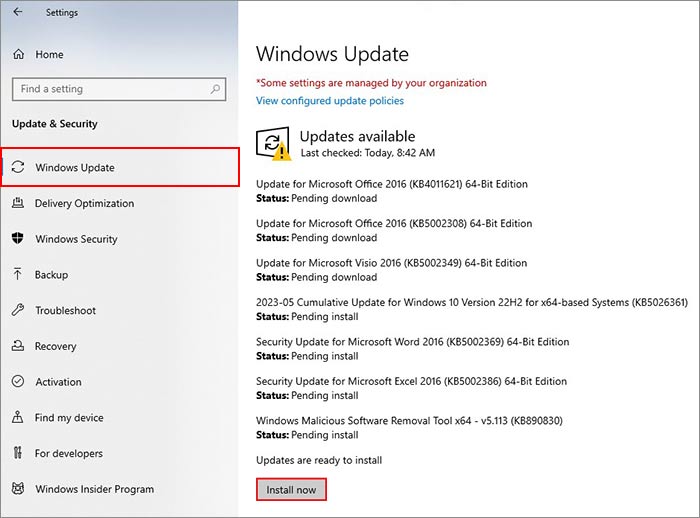The image size is (700, 518).
Task: Click the Delivery Optimization icon
Action: click(18, 203)
